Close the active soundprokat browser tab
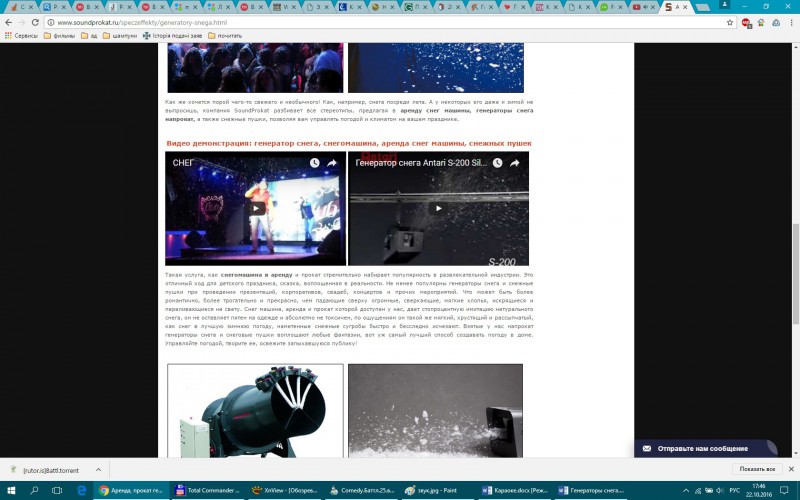 (x=685, y=7)
